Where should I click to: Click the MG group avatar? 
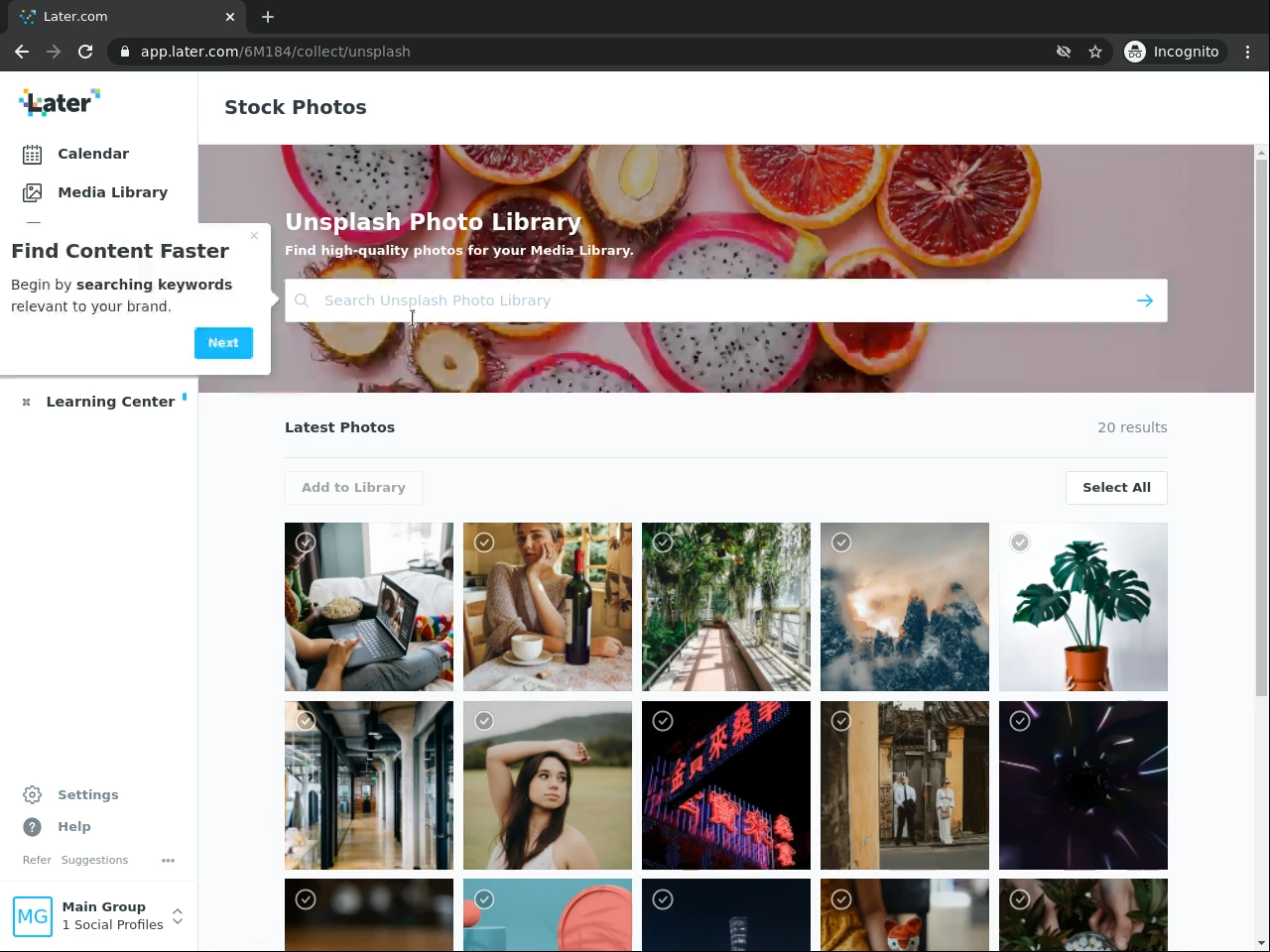(33, 916)
